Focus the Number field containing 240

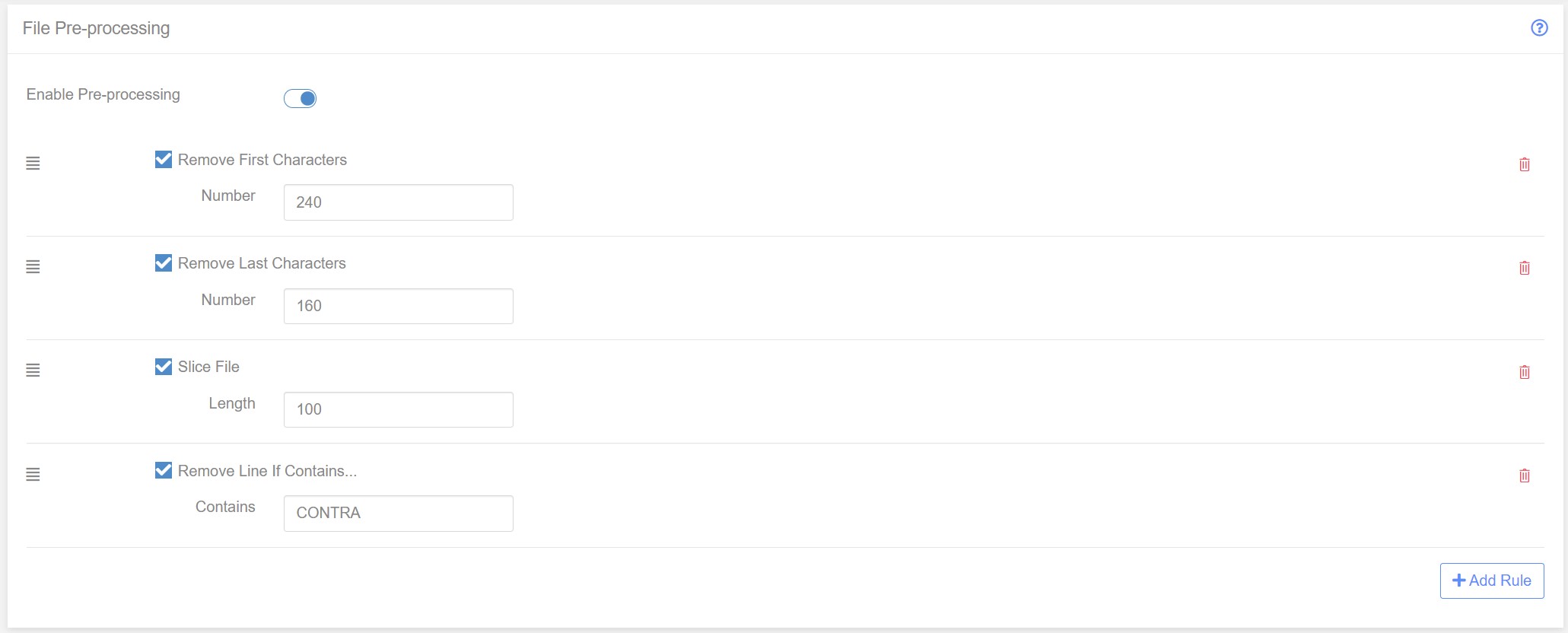pos(399,202)
